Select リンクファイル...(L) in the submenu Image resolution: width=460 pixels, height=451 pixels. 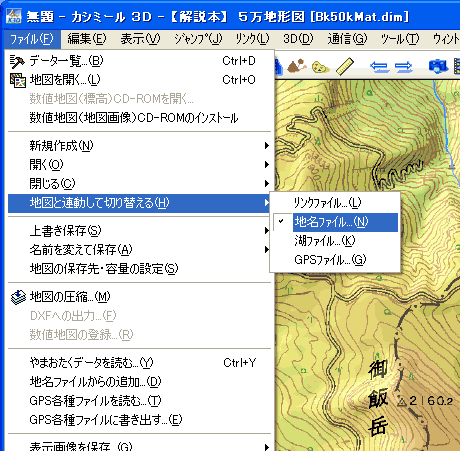(x=335, y=203)
